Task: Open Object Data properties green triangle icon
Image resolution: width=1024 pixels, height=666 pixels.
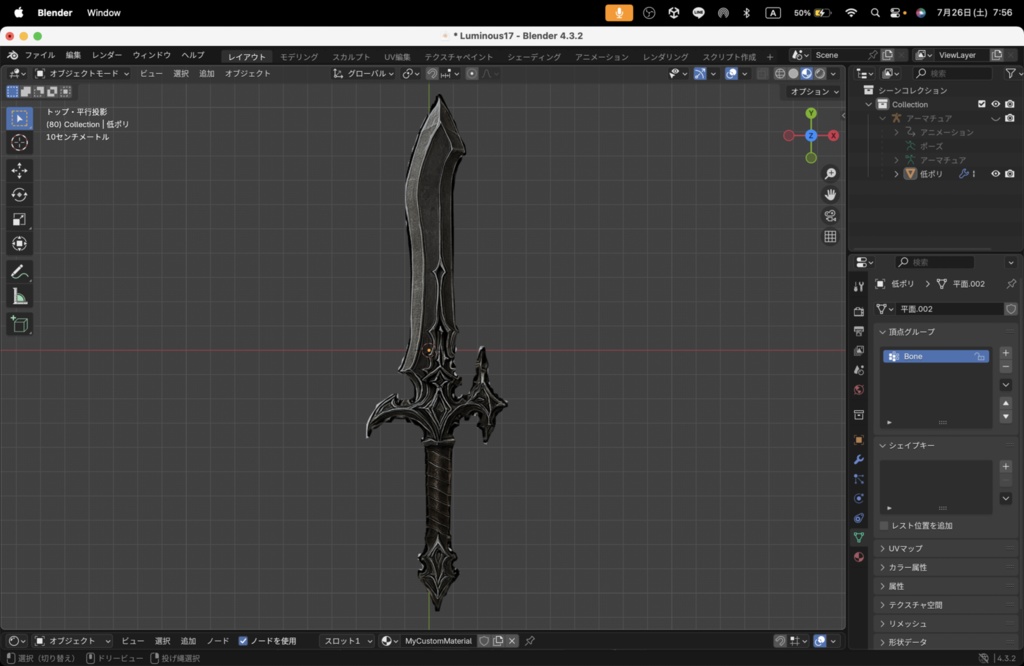Action: pyautogui.click(x=859, y=538)
